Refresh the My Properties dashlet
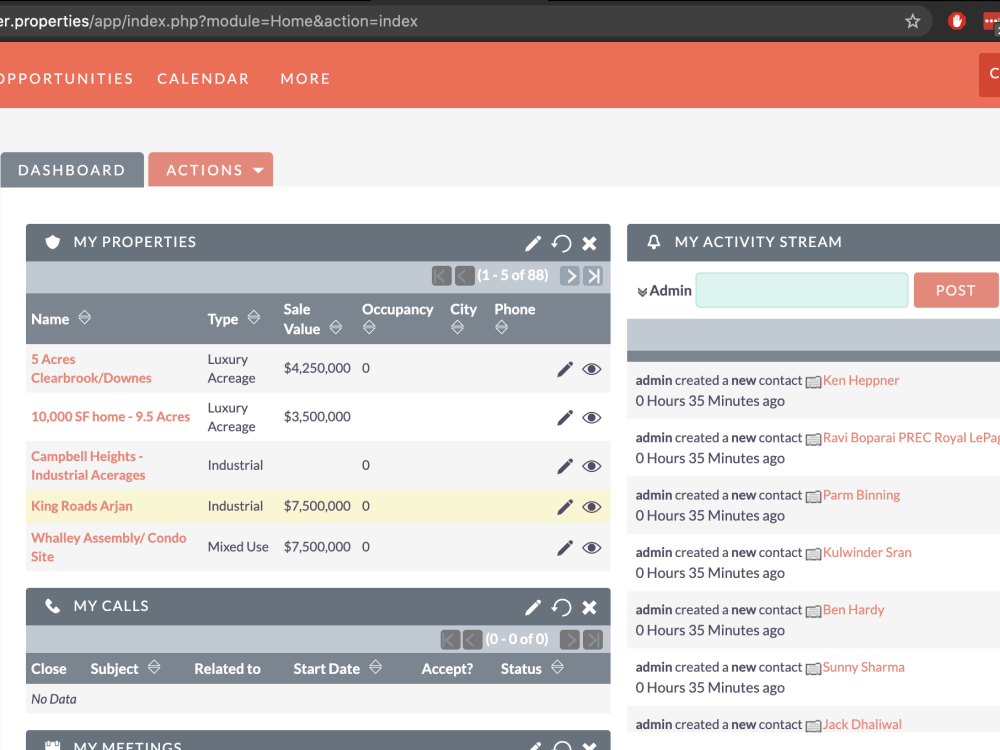This screenshot has width=1000, height=750. pos(561,243)
